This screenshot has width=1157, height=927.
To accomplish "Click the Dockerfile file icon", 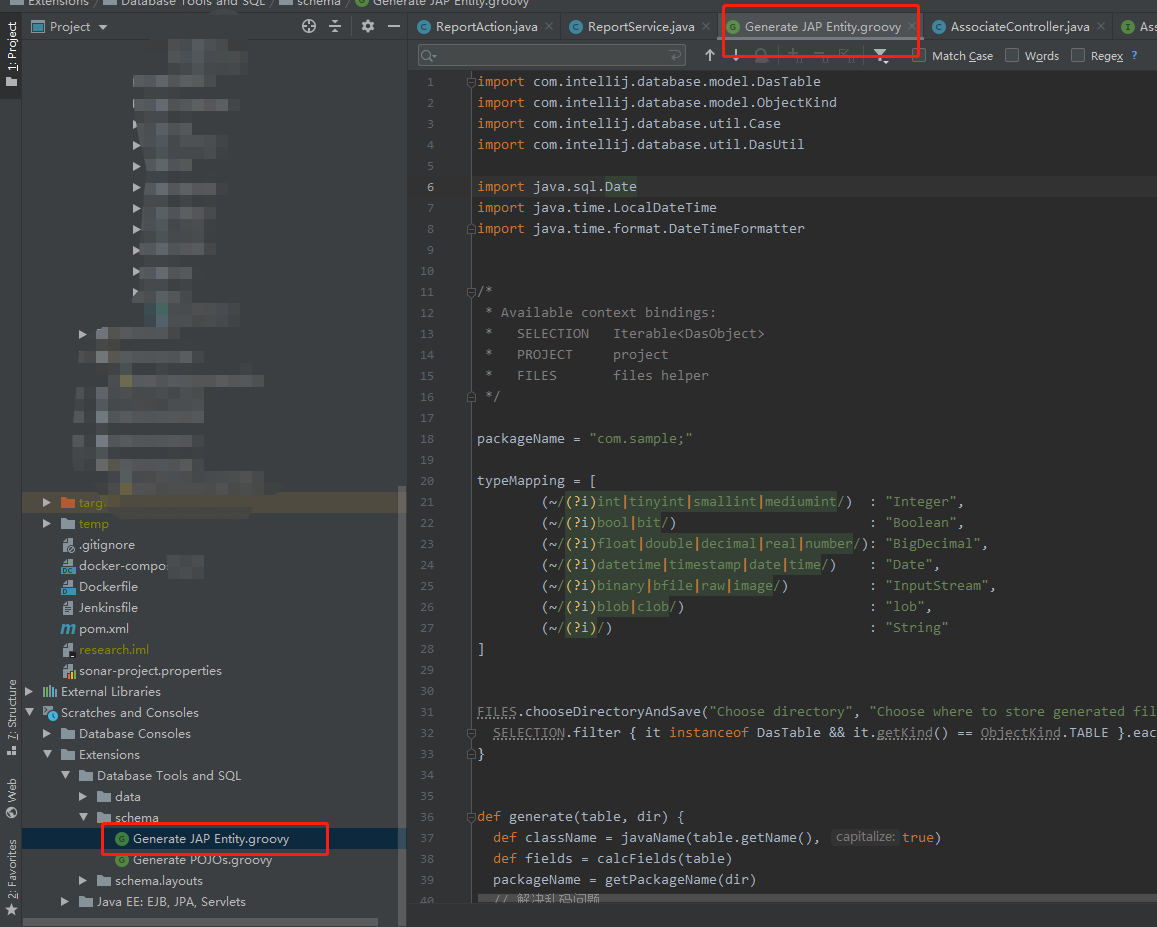I will [68, 587].
